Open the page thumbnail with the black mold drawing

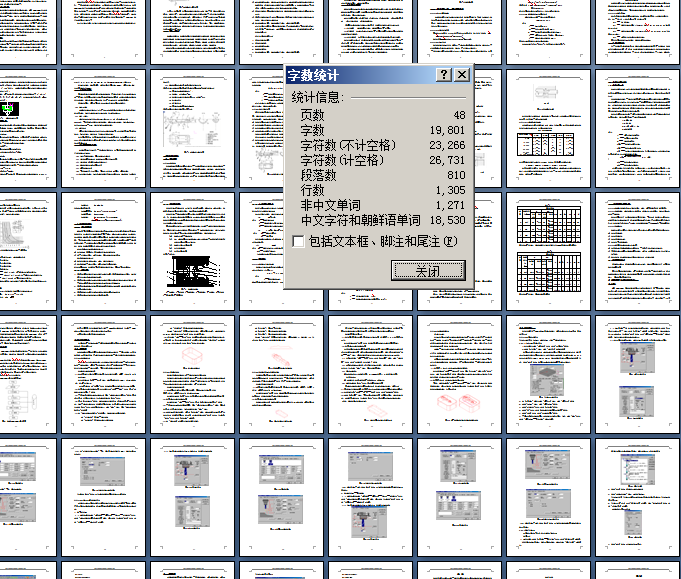click(x=192, y=251)
